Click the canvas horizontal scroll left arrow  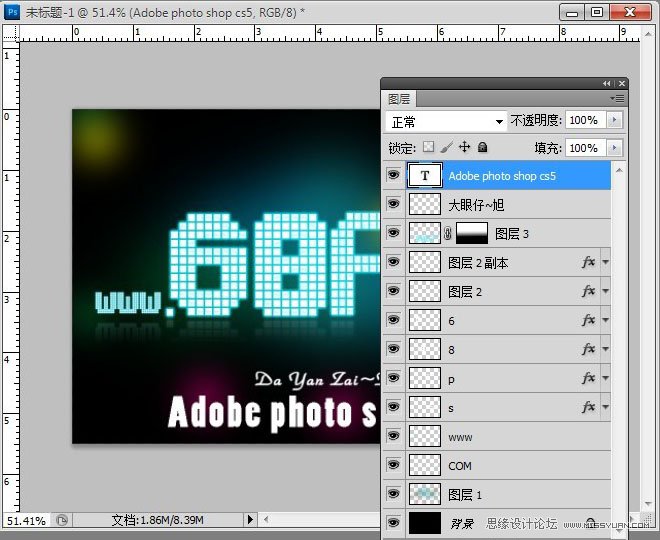[266, 520]
